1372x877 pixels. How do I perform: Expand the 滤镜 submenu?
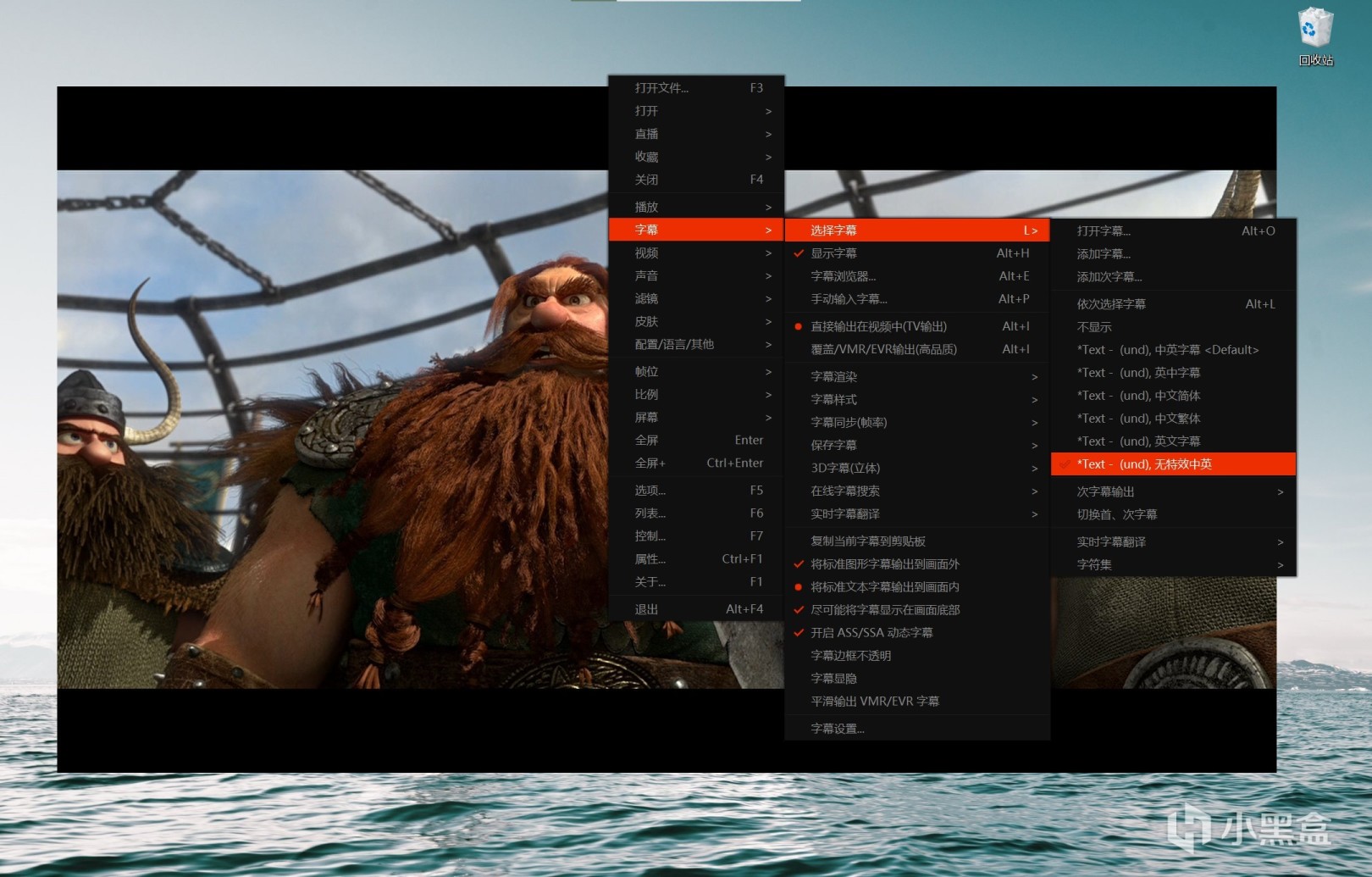click(x=696, y=298)
